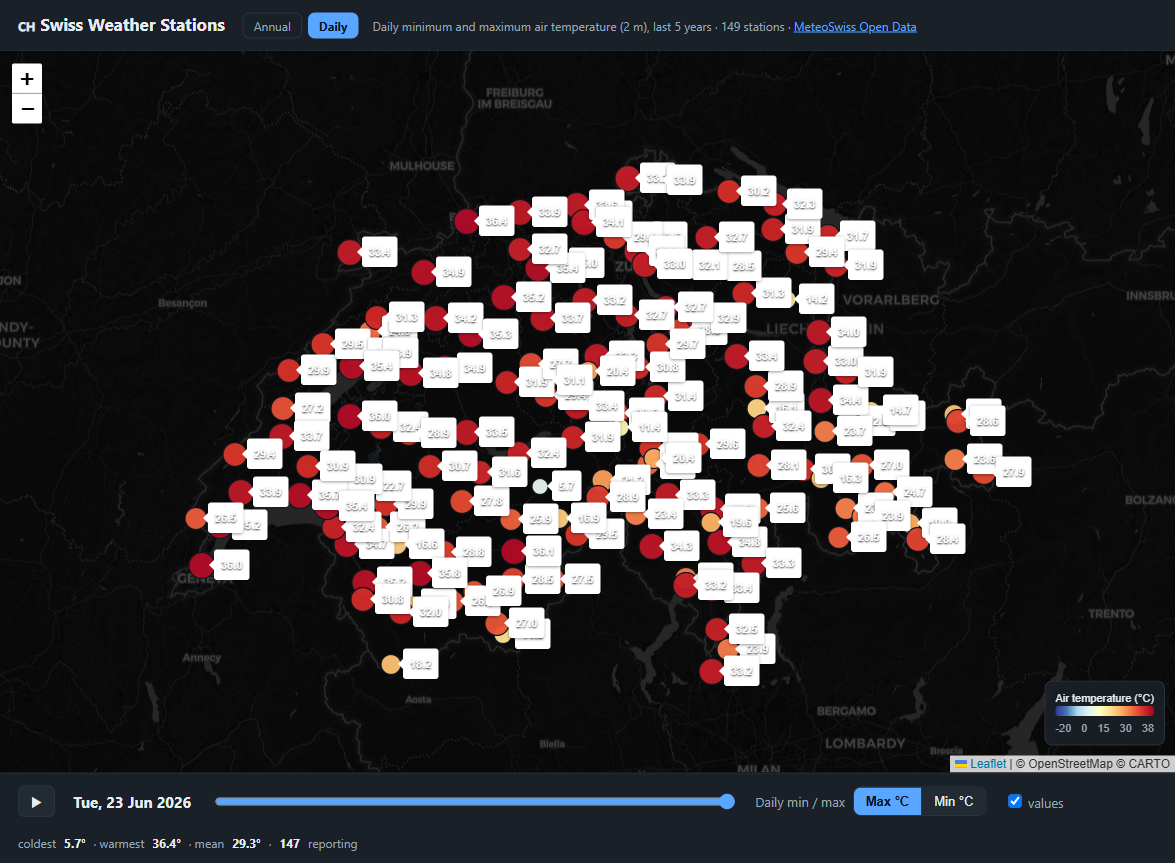
Task: Select the station marker labeled 34.9 near Besançon
Action: (x=423, y=272)
